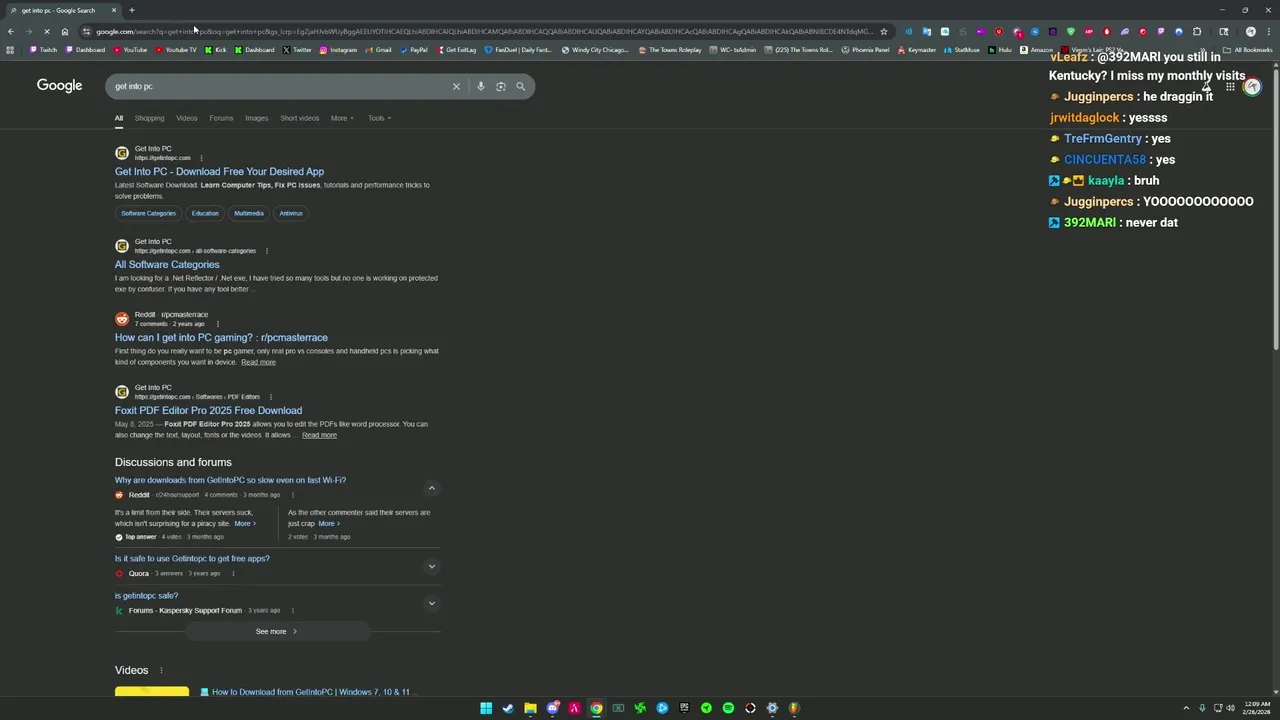Image resolution: width=1280 pixels, height=720 pixels.
Task: Open 'Why are downloads from GetIntoPC so slow' link
Action: [230, 480]
